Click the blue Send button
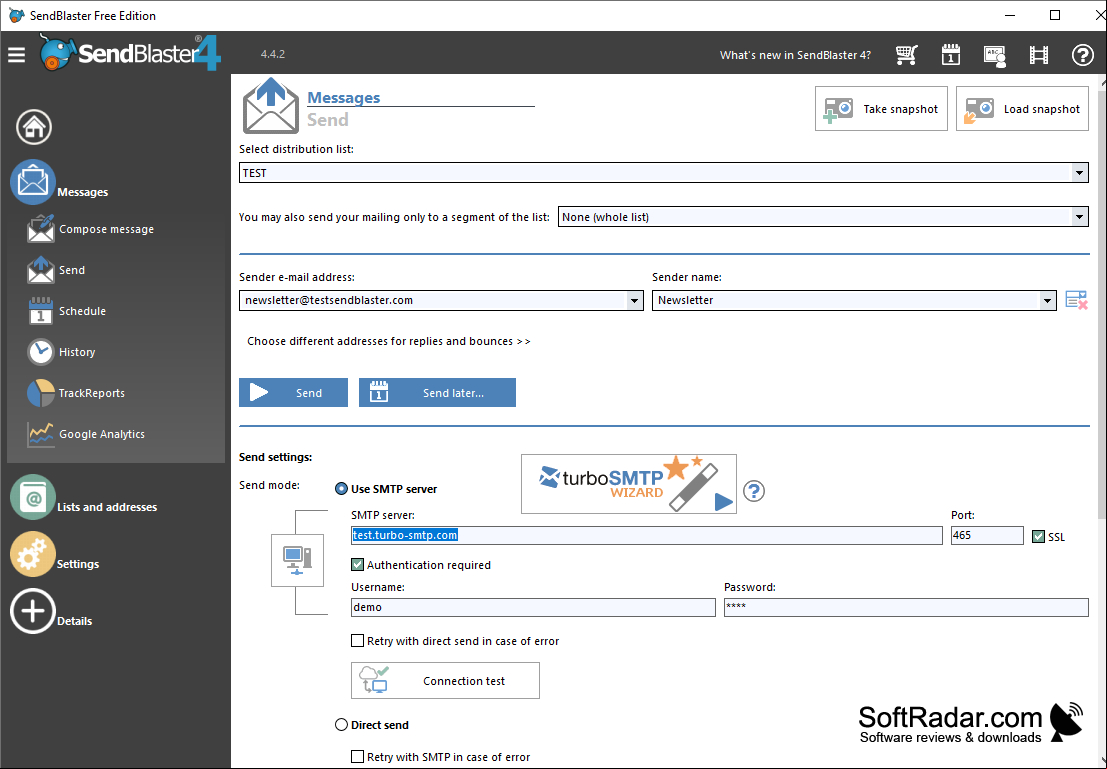Viewport: 1107px width, 769px height. click(x=293, y=393)
